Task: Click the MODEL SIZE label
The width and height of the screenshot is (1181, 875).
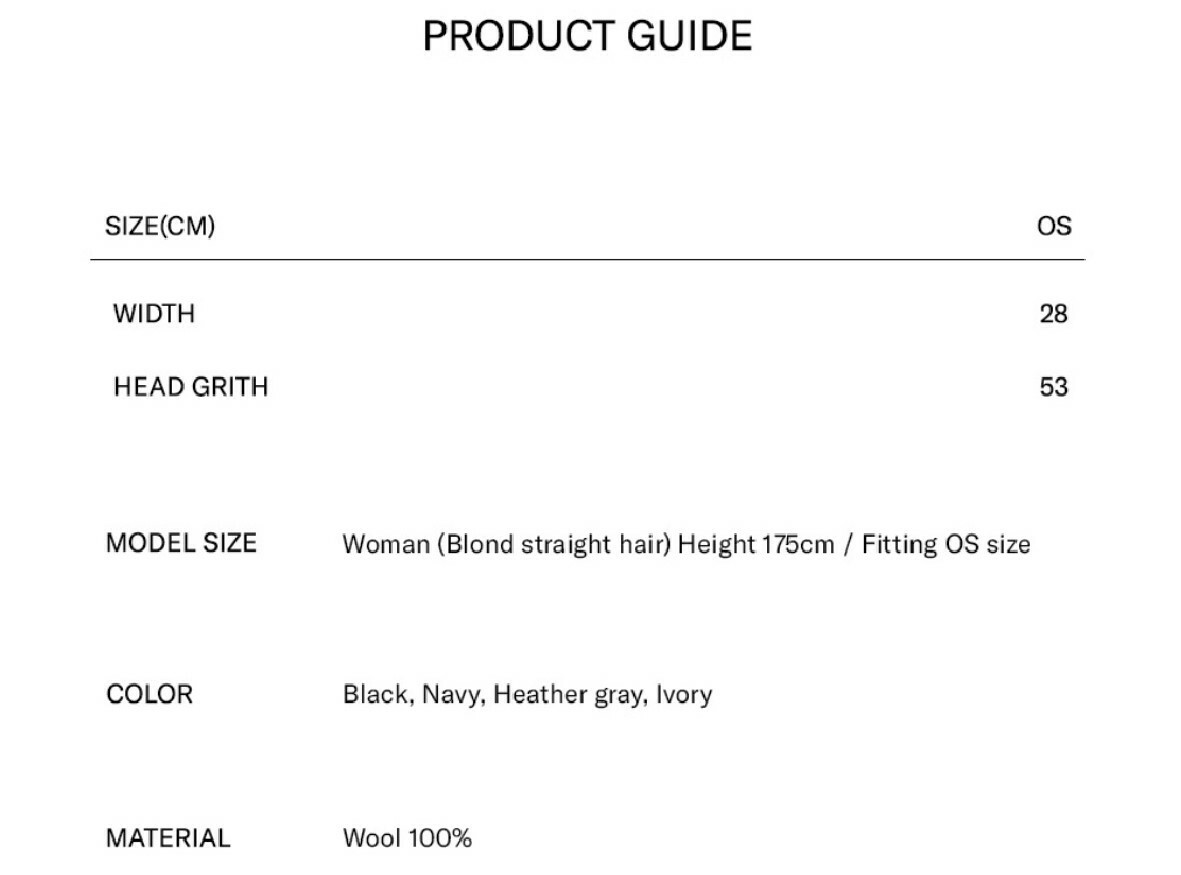Action: (181, 543)
